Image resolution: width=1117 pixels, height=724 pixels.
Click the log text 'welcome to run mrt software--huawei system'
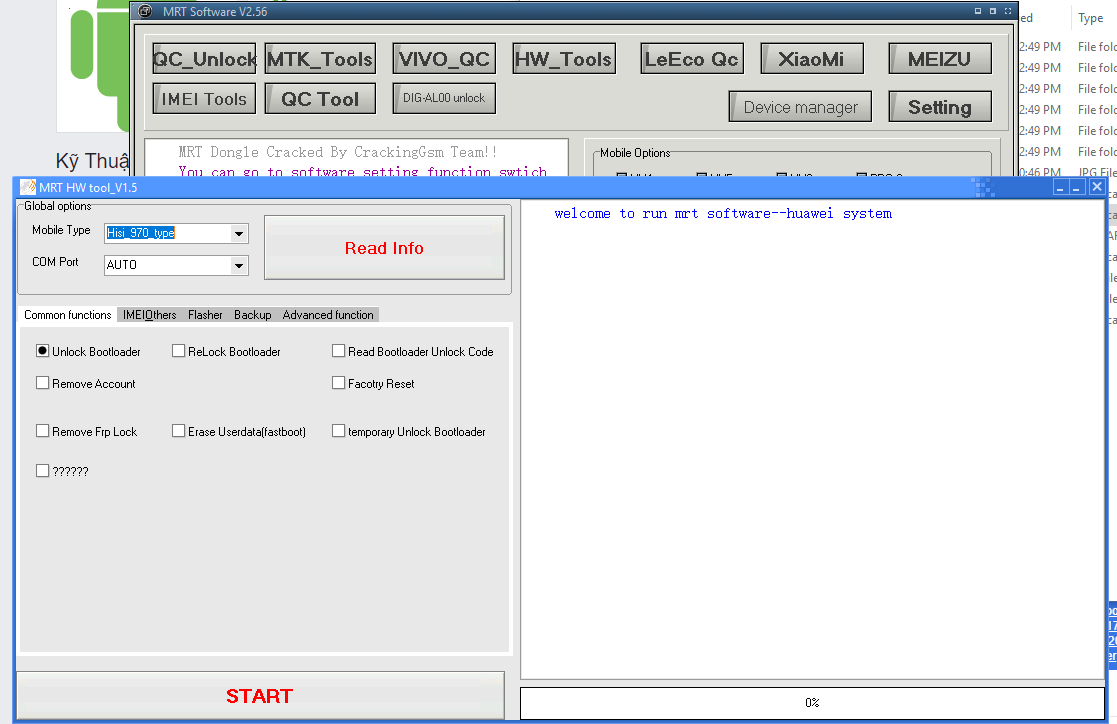pyautogui.click(x=722, y=213)
